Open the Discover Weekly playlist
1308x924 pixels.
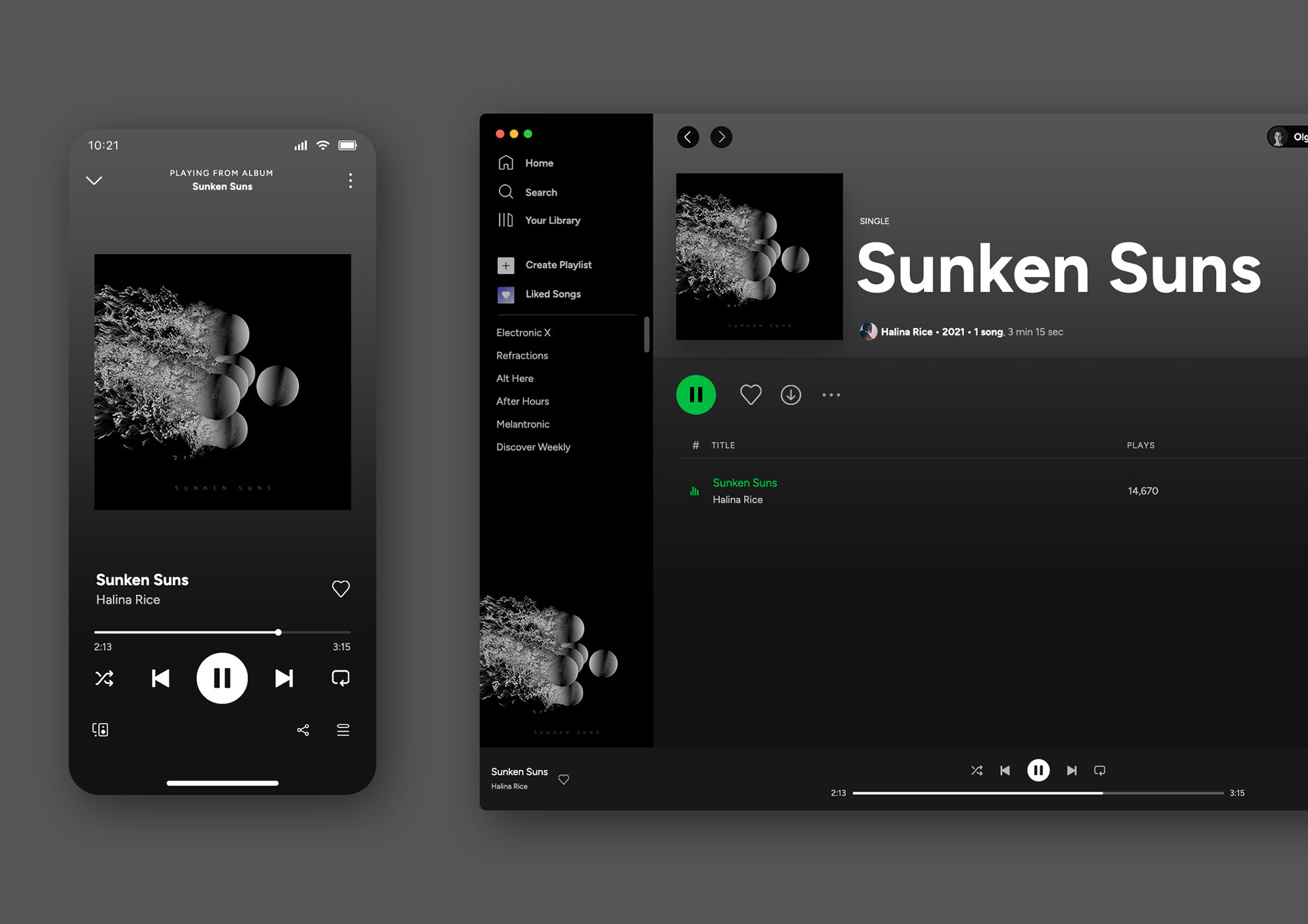[533, 447]
